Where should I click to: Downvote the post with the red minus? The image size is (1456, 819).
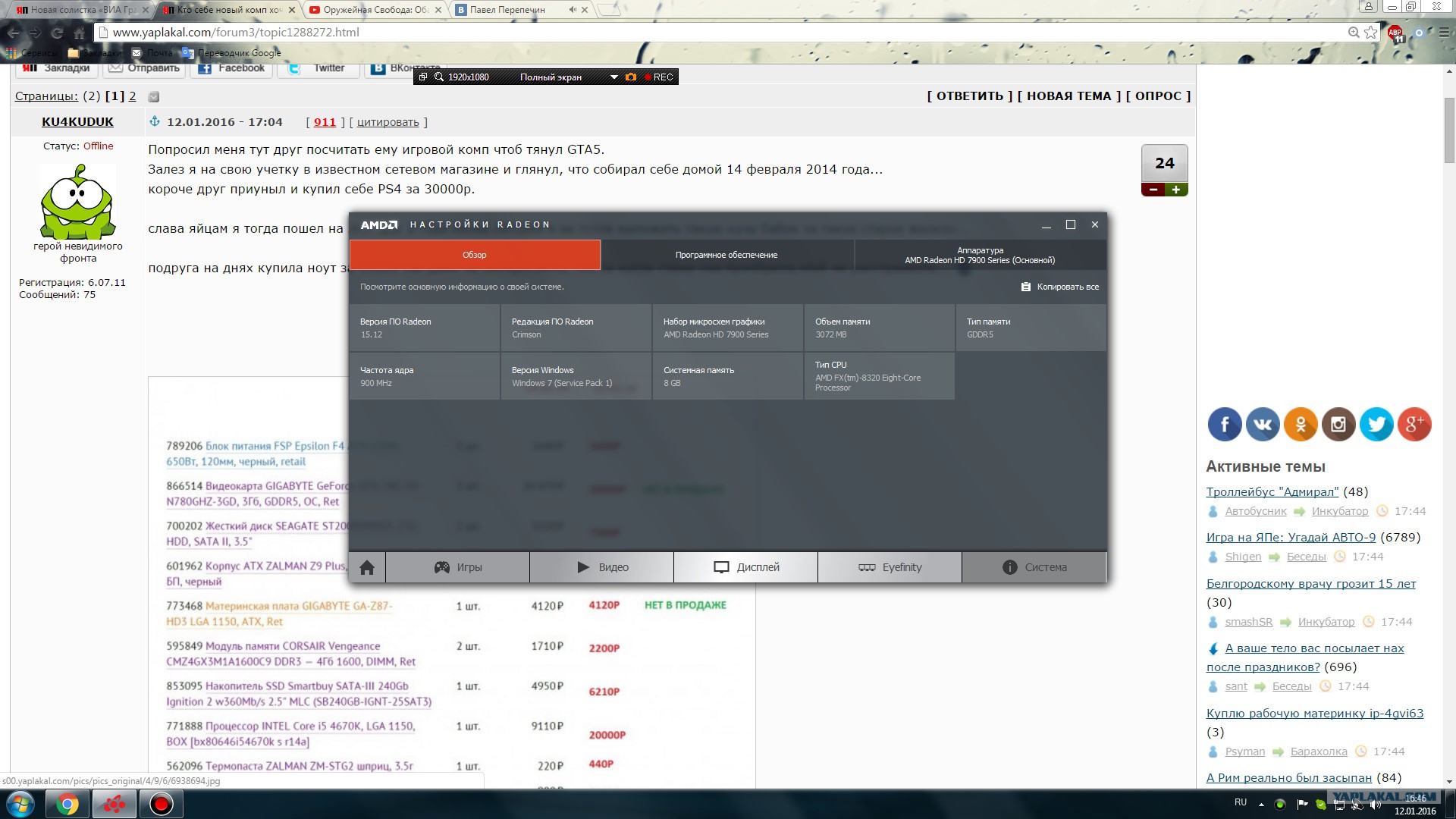1153,190
